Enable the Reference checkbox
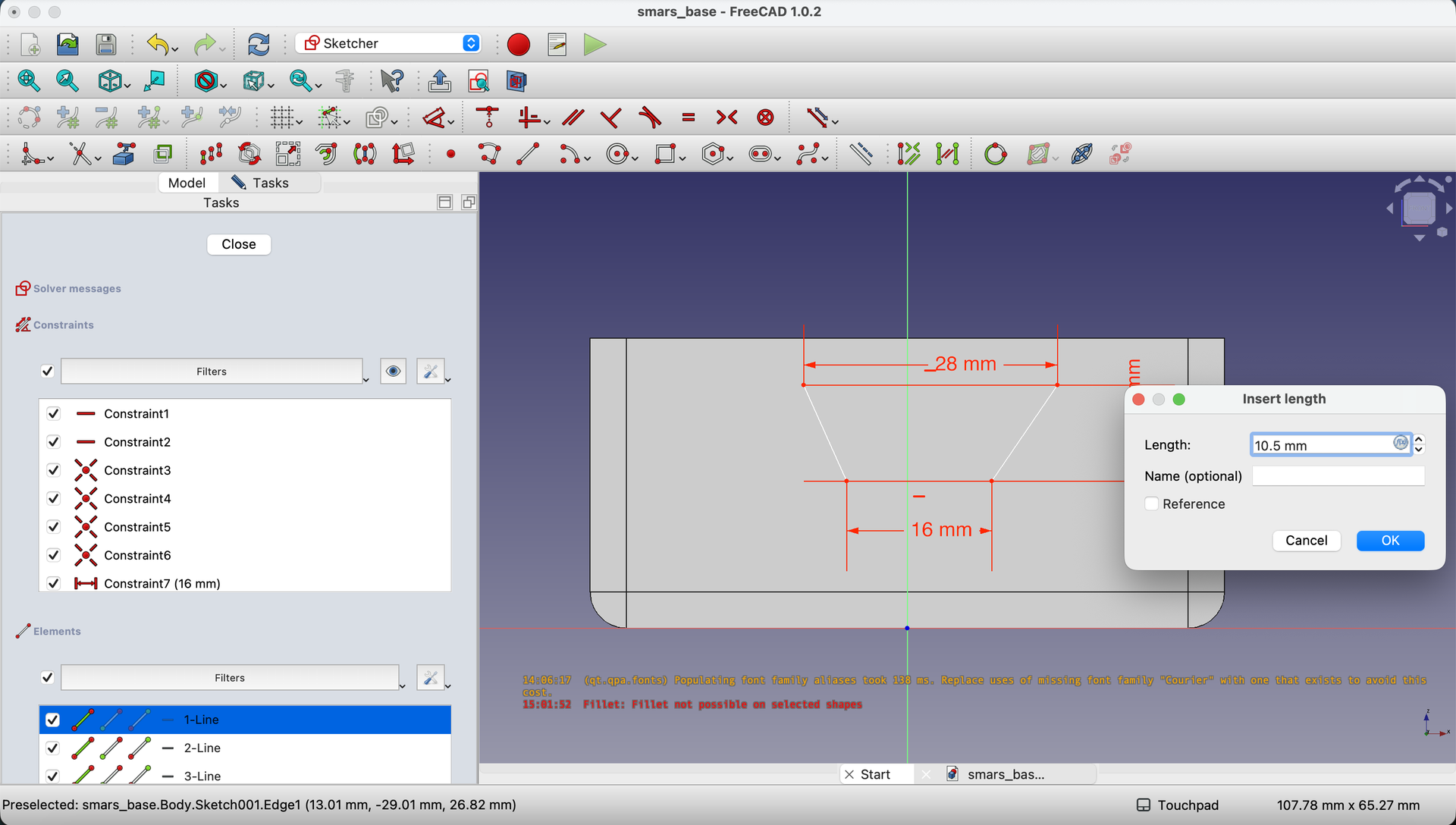Screen dimensions: 1456x825 [x=1152, y=504]
